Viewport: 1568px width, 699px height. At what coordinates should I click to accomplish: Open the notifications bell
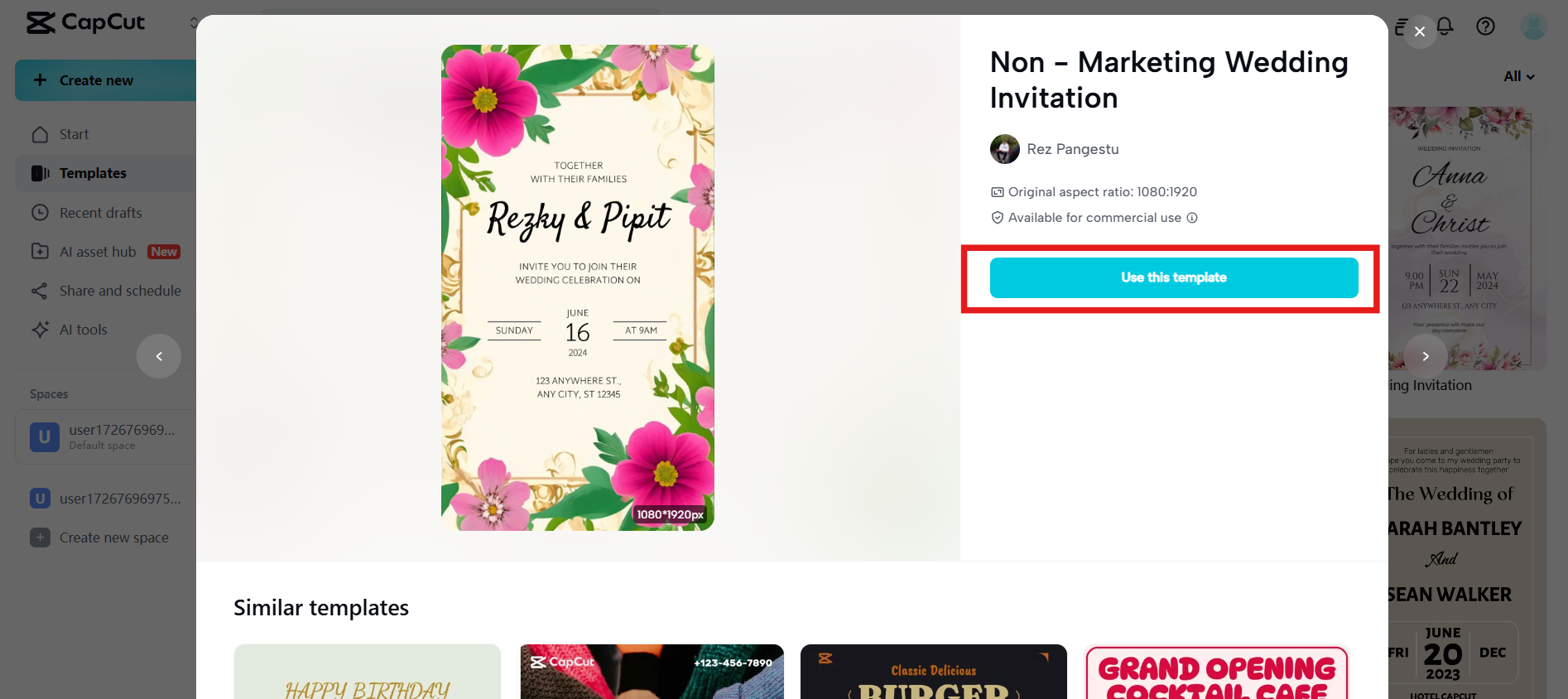pyautogui.click(x=1445, y=27)
